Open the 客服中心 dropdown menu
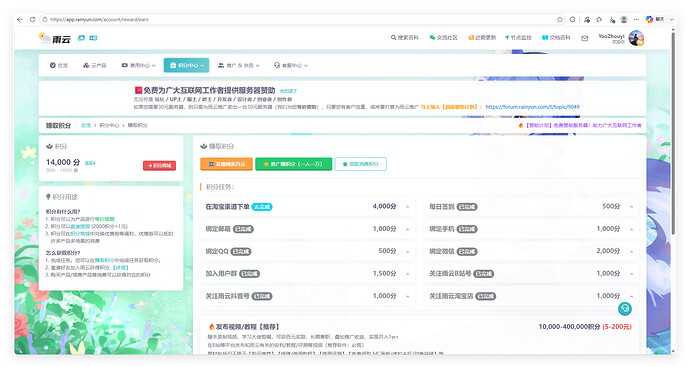The image size is (690, 367). (291, 65)
